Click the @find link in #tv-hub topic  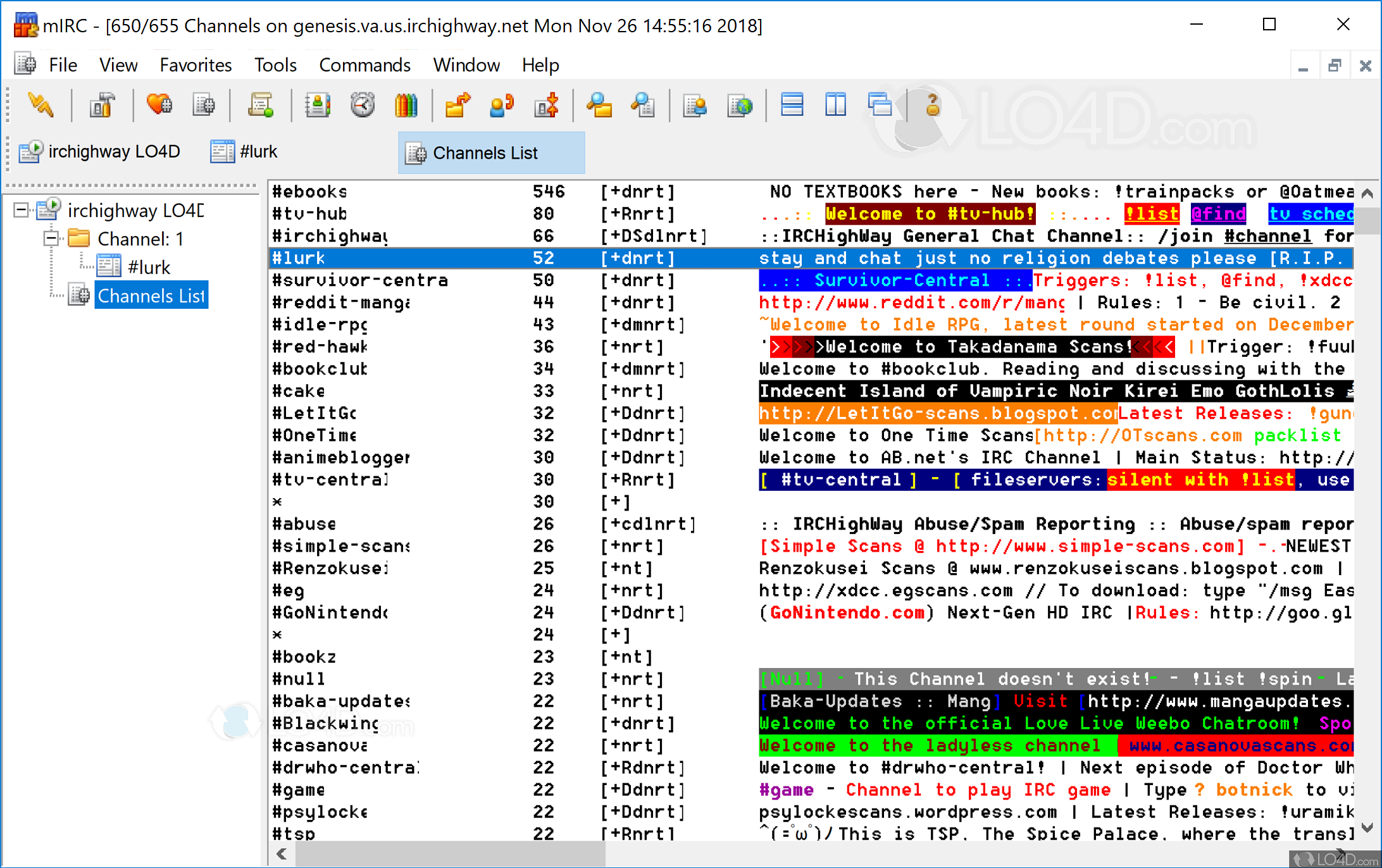click(x=1217, y=214)
